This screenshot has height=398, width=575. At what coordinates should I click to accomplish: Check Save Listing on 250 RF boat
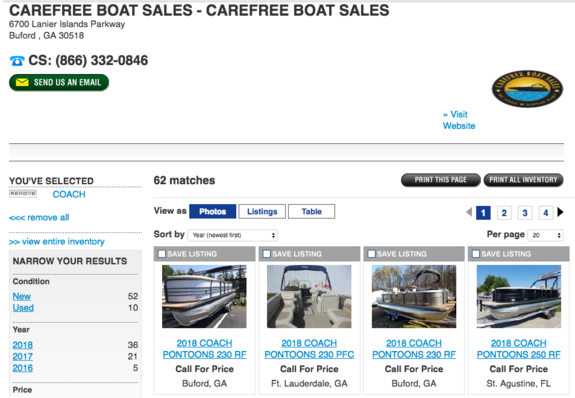pyautogui.click(x=476, y=254)
